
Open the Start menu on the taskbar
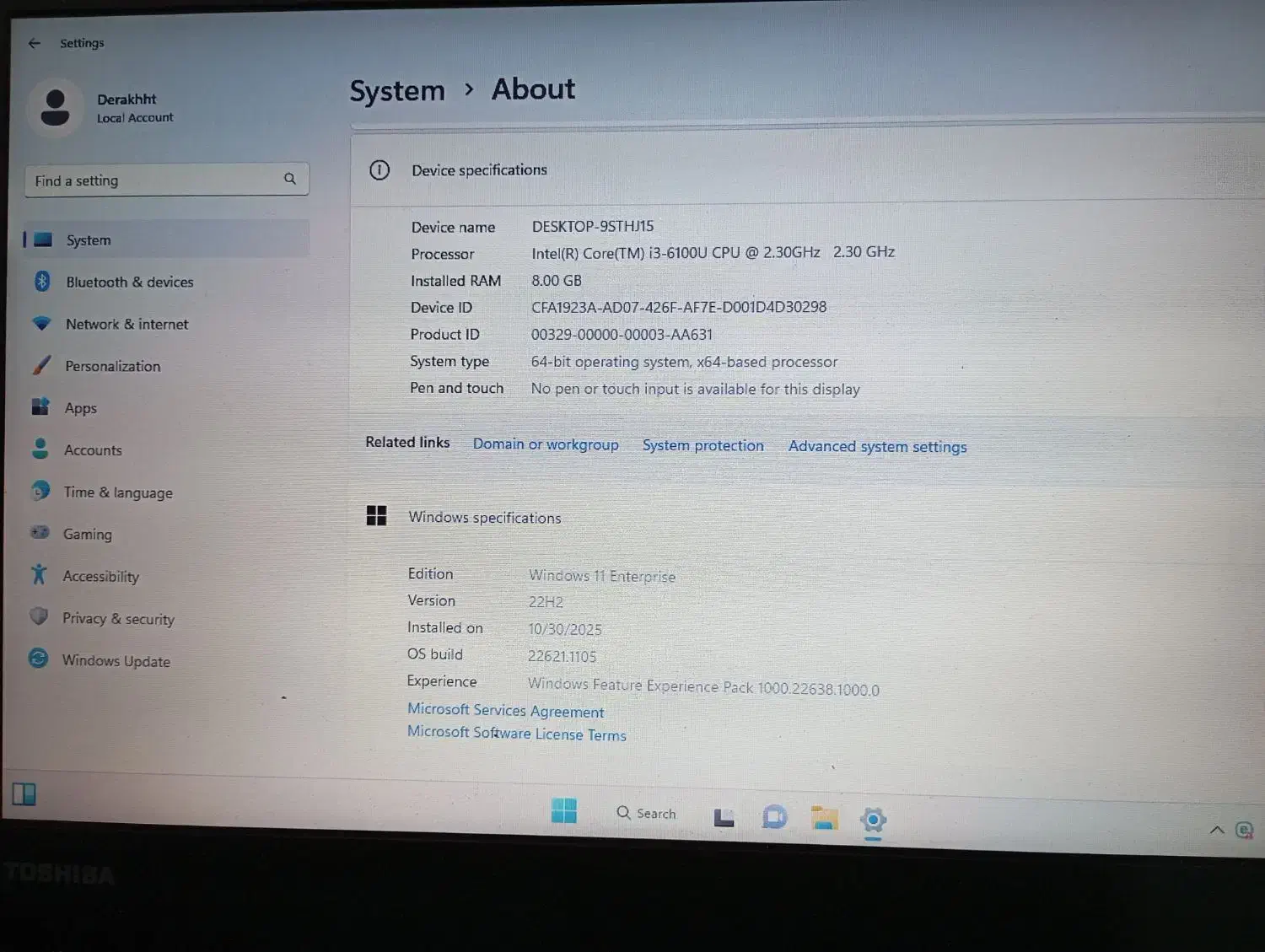(563, 810)
